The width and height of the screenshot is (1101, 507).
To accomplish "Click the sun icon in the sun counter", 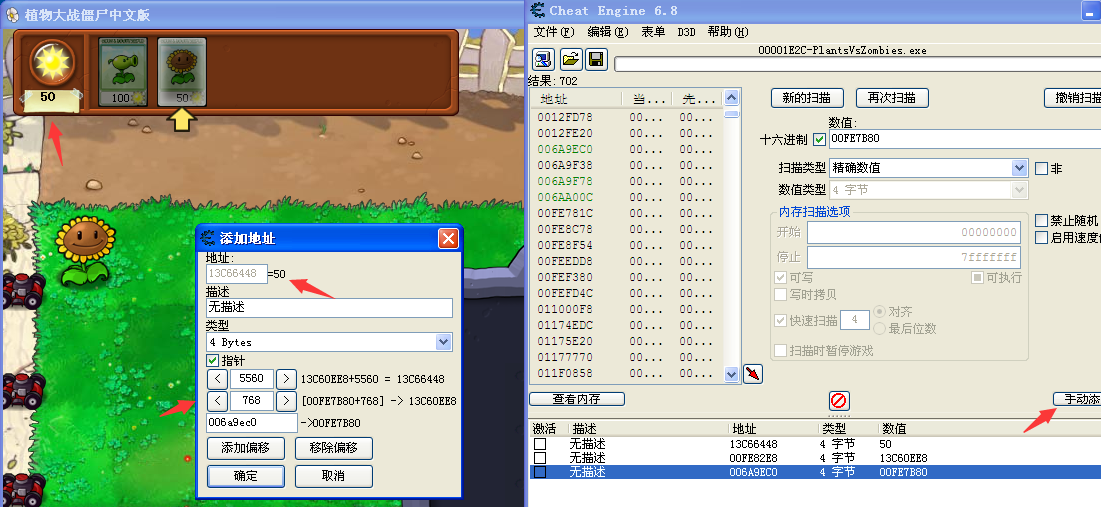I will [51, 63].
